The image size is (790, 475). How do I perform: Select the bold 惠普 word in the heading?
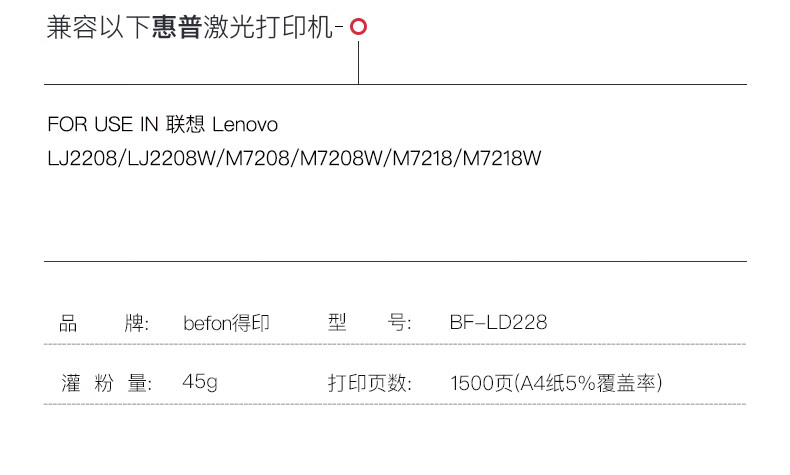(x=176, y=29)
